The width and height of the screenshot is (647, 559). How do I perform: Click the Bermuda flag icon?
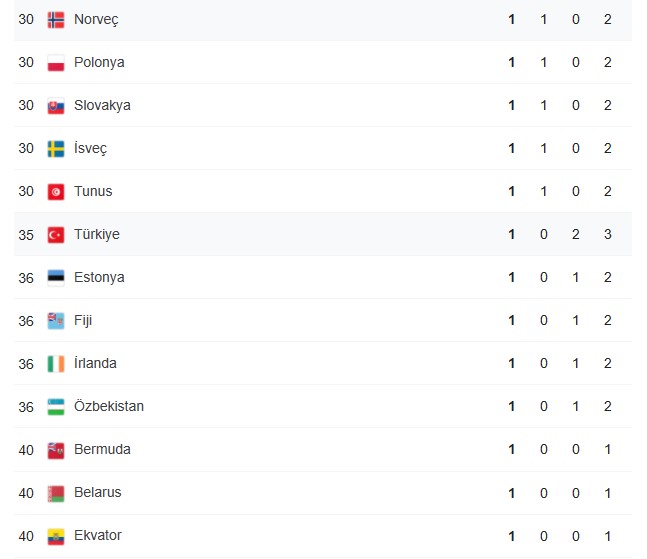56,450
